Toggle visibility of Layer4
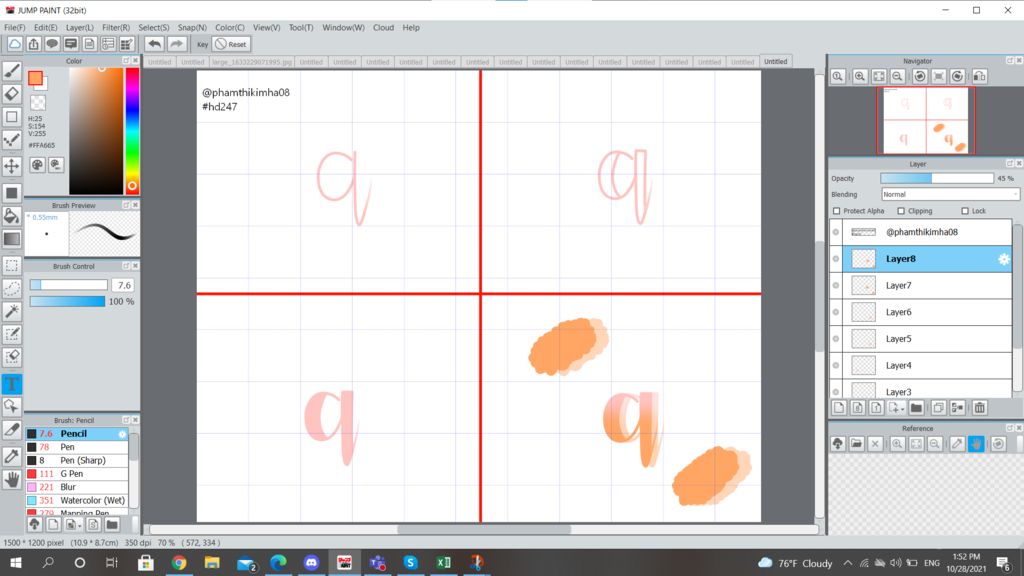The image size is (1024, 576). [836, 366]
